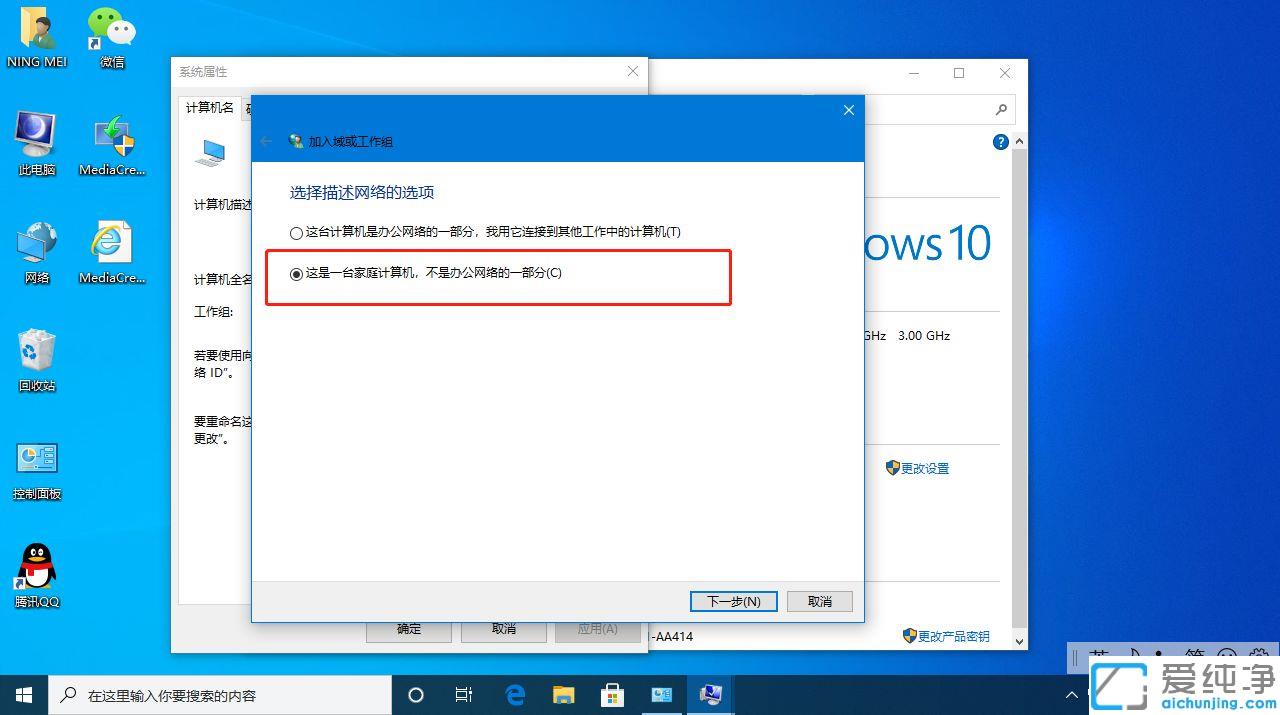Click the scroll-down arrow on the System window
This screenshot has width=1280, height=715.
[x=1018, y=641]
